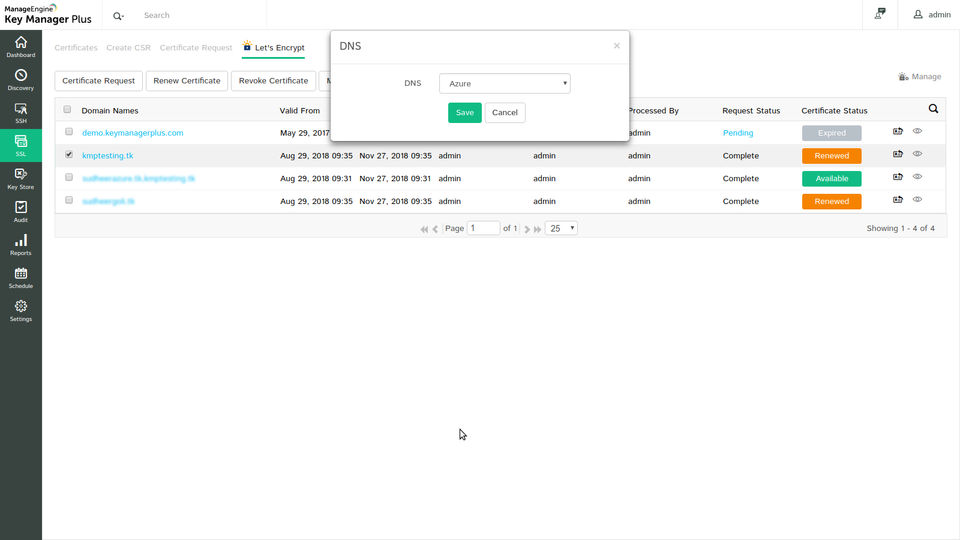Click the Key Manager Plus logo
The width and height of the screenshot is (960, 540).
pyautogui.click(x=48, y=15)
